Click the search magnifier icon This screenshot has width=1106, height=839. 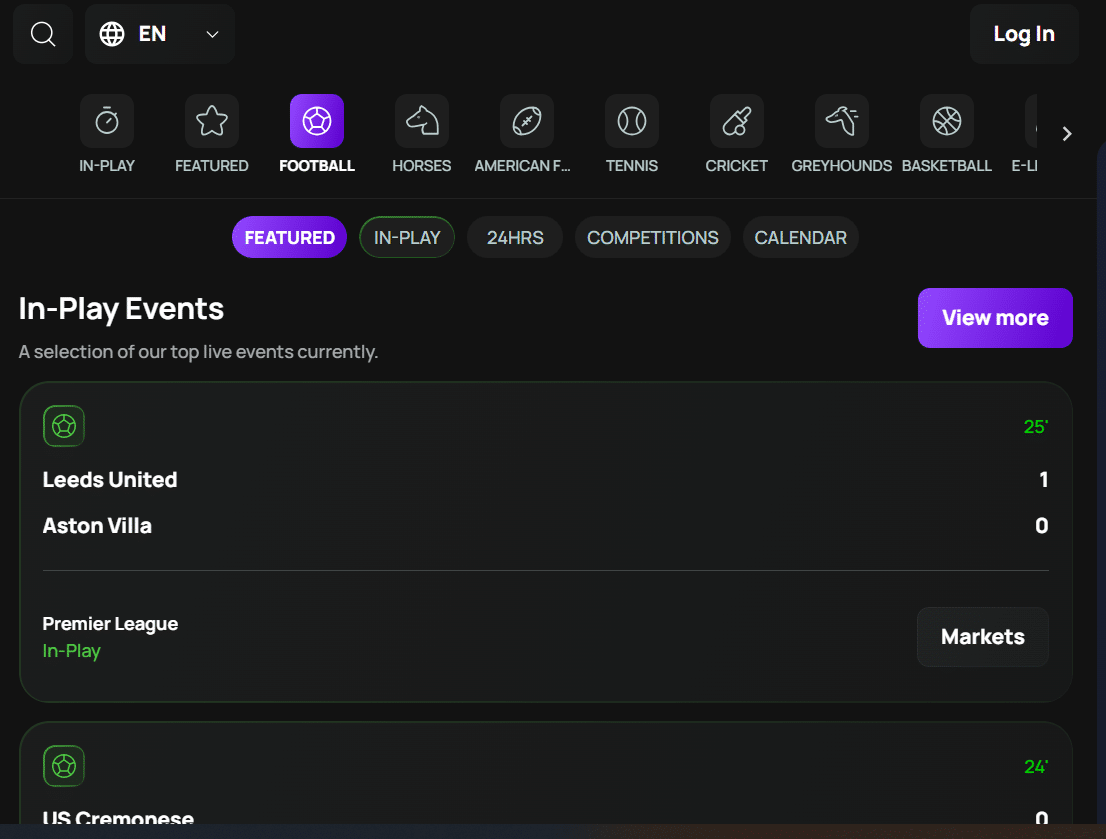click(x=43, y=34)
